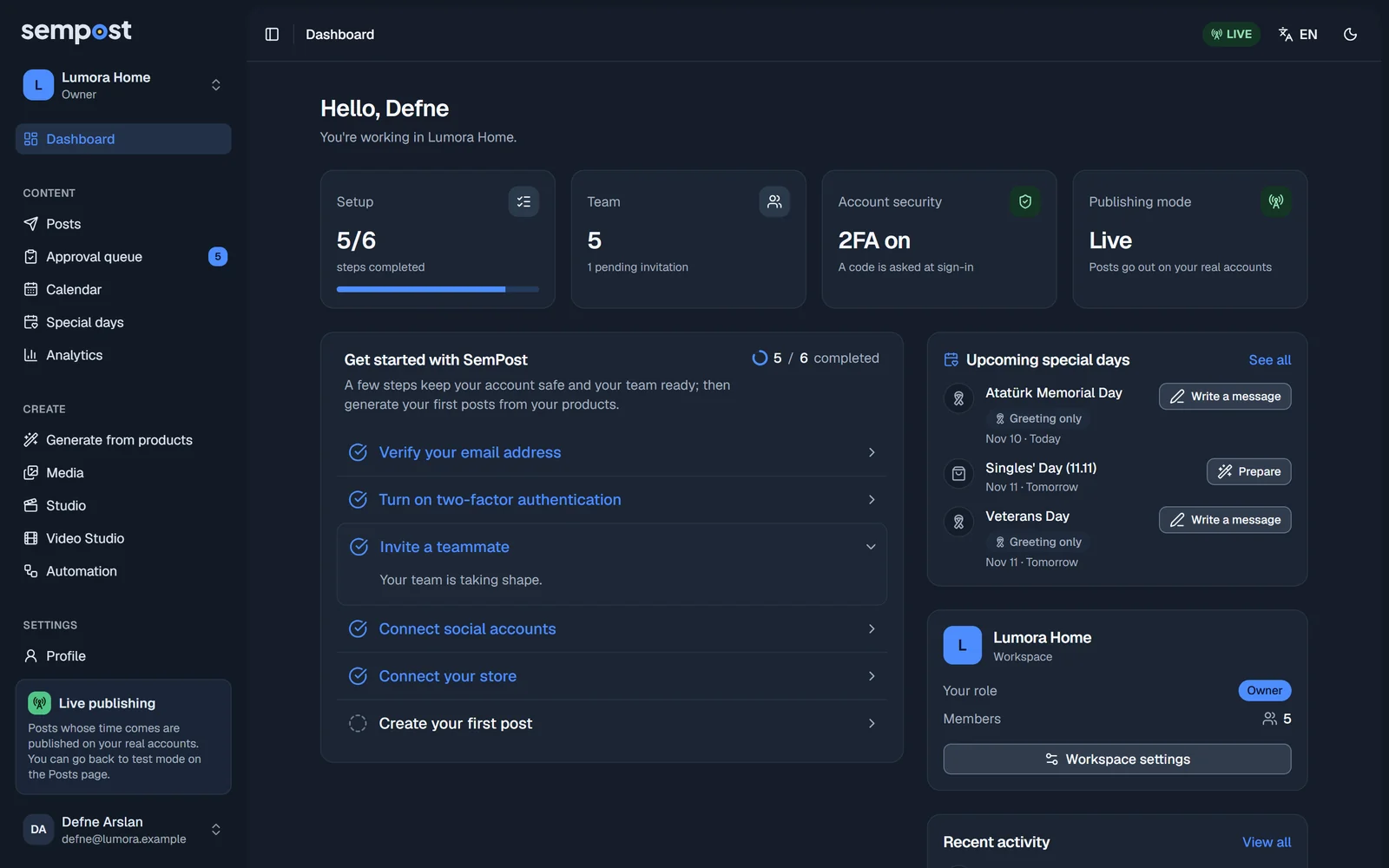Click the Team card people icon
The width and height of the screenshot is (1389, 868).
pos(774,201)
